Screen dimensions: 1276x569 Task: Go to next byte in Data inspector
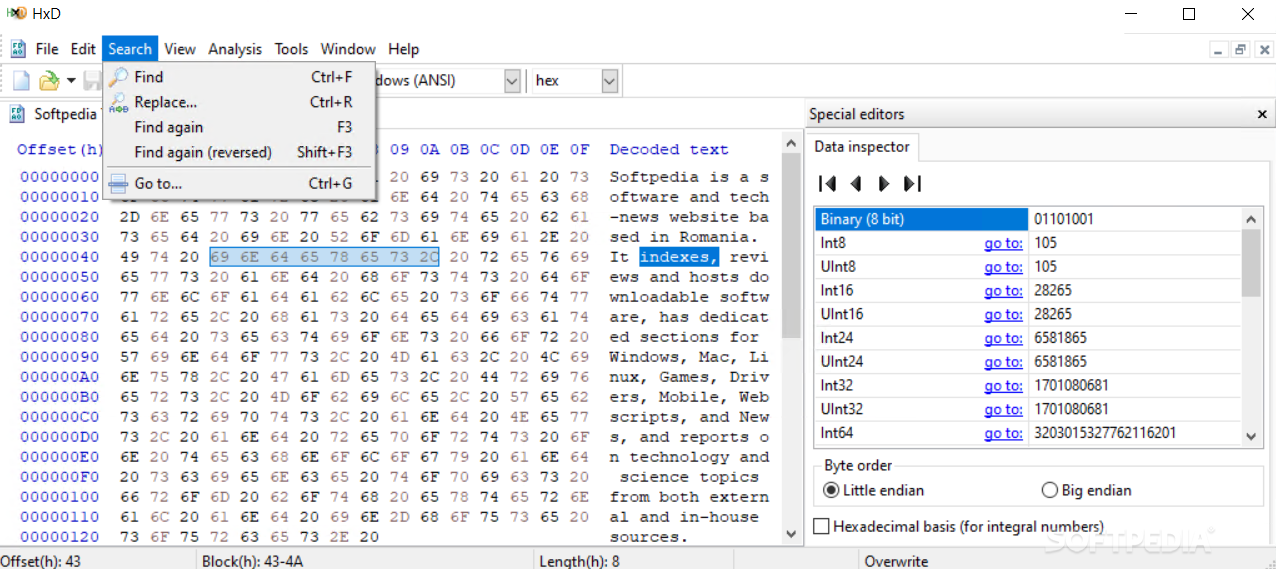884,184
